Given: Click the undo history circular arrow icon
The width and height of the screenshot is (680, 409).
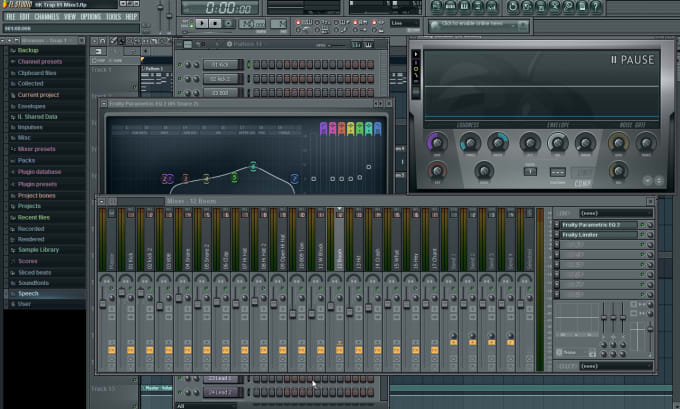Looking at the screenshot, I should [513, 7].
